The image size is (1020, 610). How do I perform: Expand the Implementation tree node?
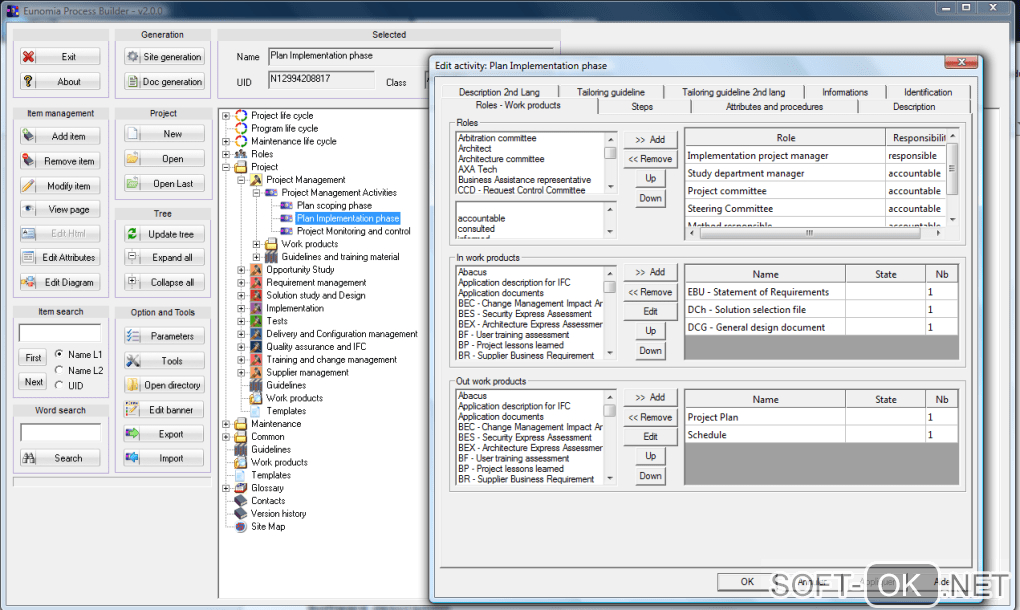coord(242,309)
